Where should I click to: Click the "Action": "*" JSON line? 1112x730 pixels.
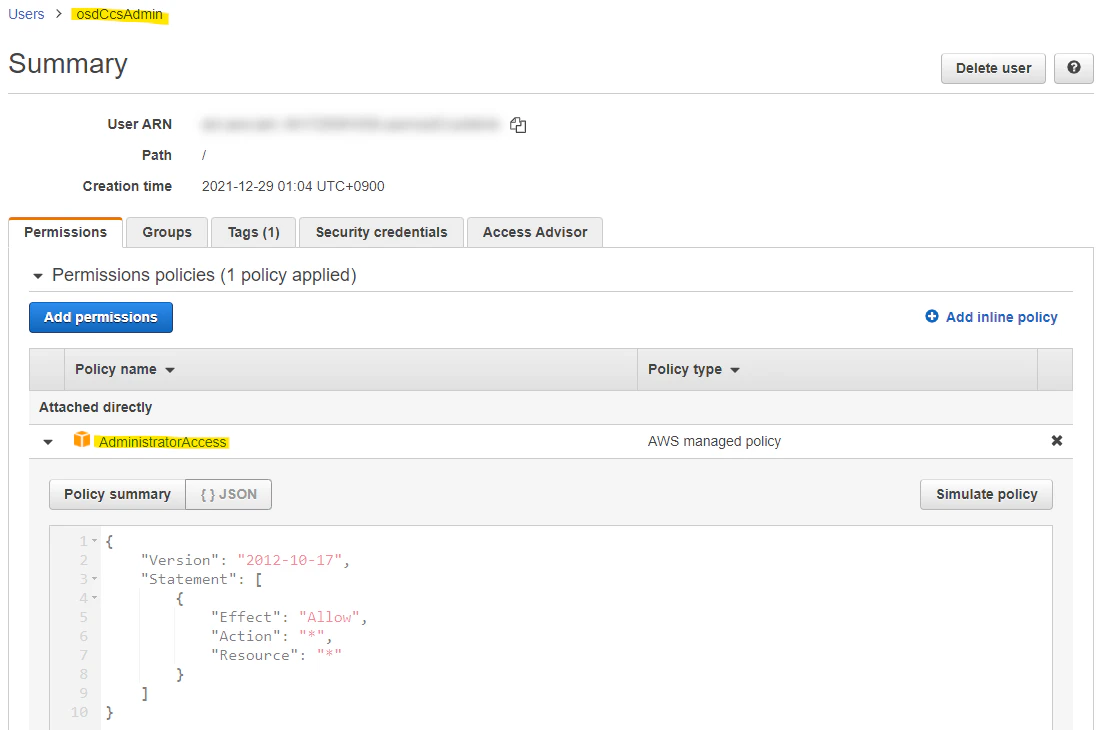pyautogui.click(x=272, y=636)
